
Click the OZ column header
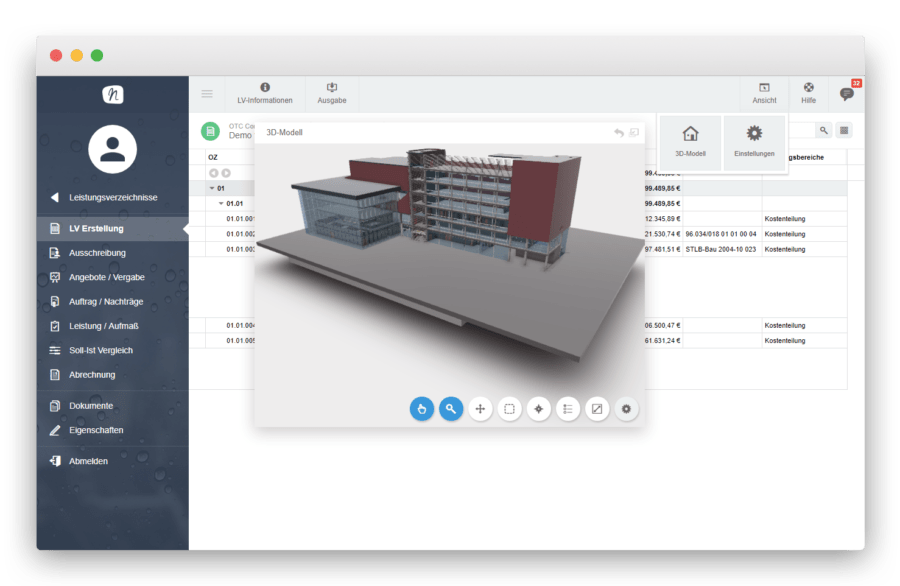click(x=213, y=157)
